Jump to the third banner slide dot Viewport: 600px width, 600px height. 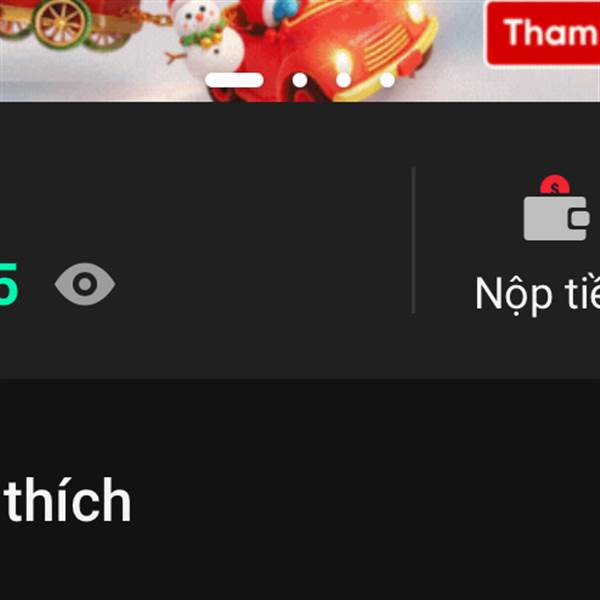click(343, 80)
